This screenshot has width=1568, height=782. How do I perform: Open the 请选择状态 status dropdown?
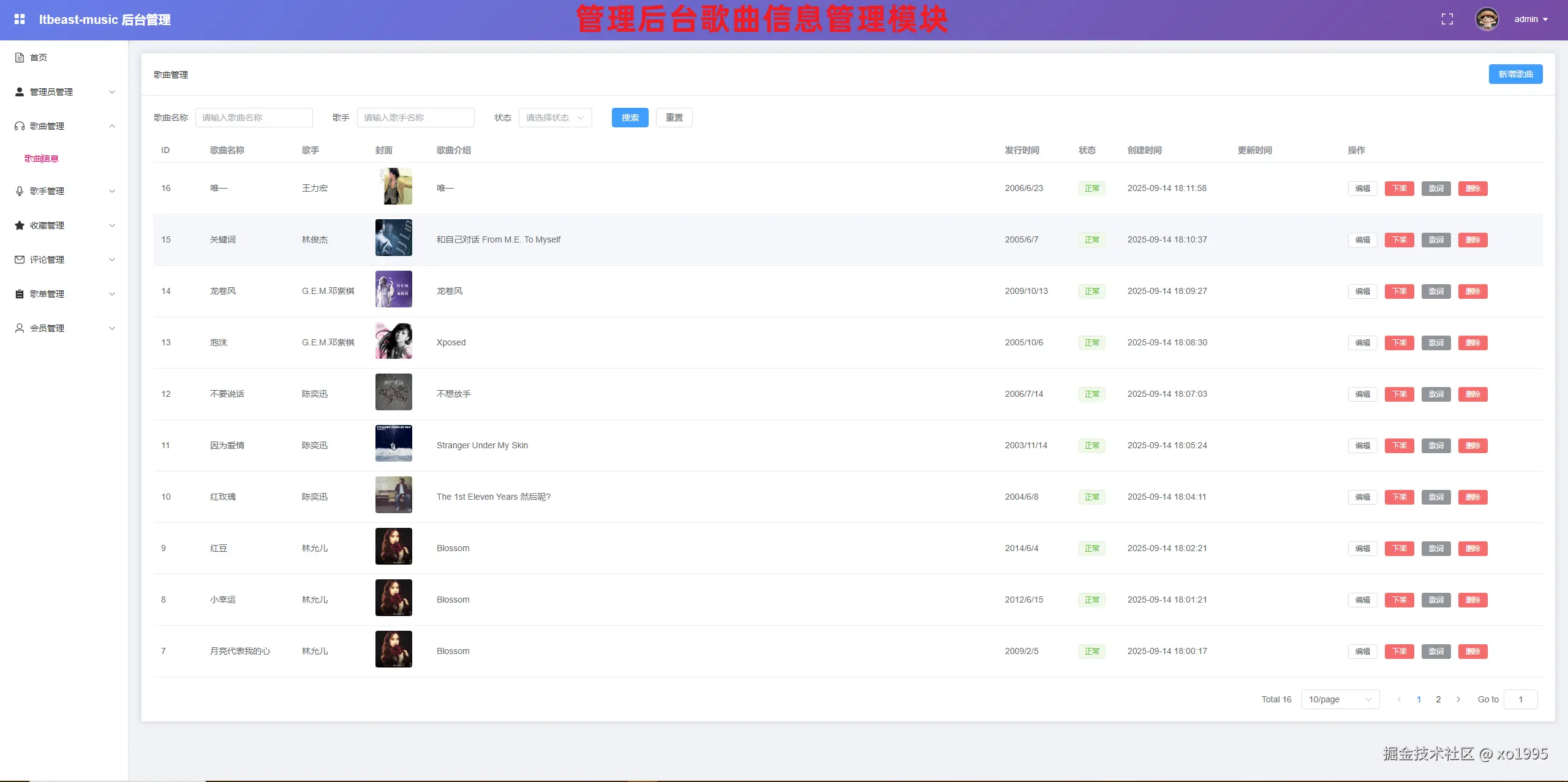click(555, 118)
